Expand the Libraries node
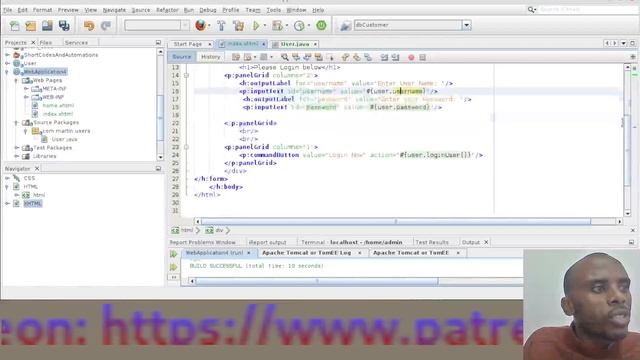Screen dimensions: 640x360 click(x=16, y=156)
